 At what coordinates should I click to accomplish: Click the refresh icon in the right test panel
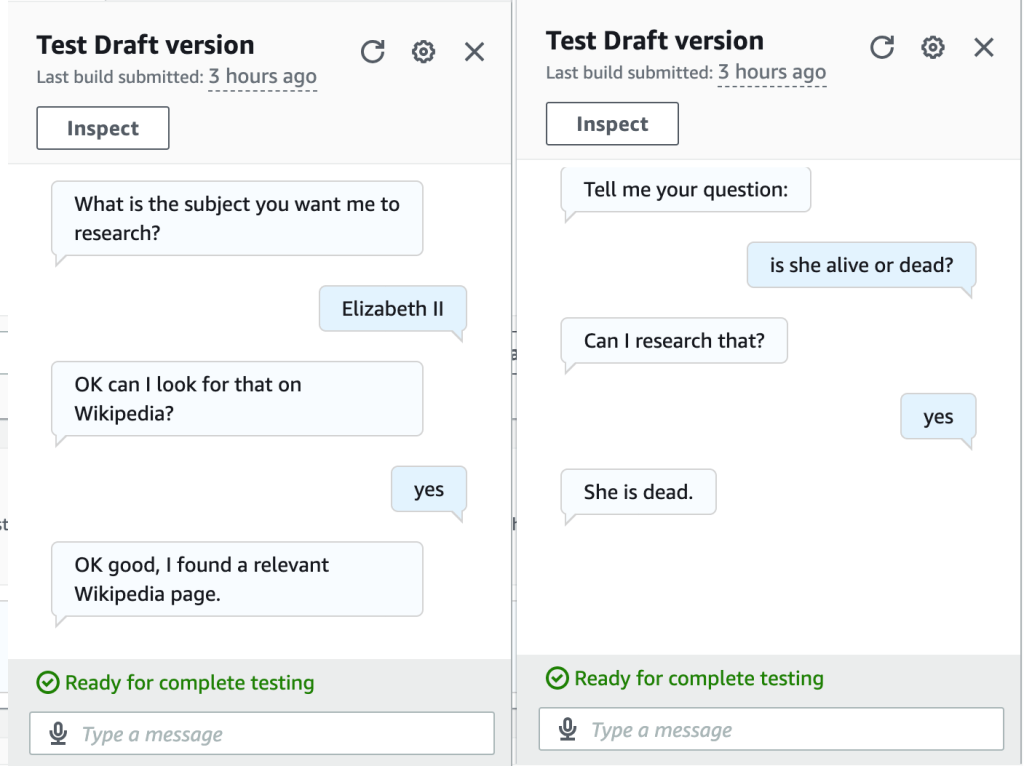[x=882, y=48]
